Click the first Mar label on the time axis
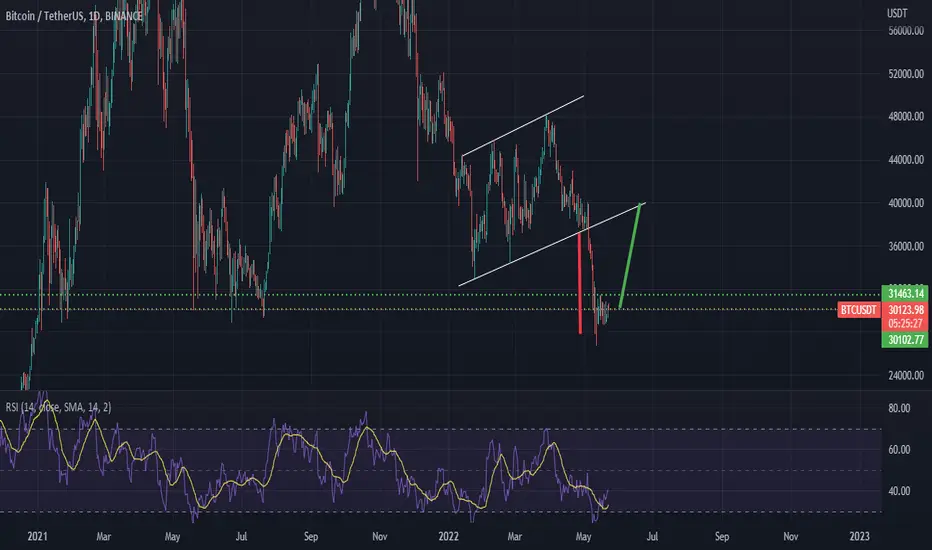The image size is (932, 550). tap(103, 536)
